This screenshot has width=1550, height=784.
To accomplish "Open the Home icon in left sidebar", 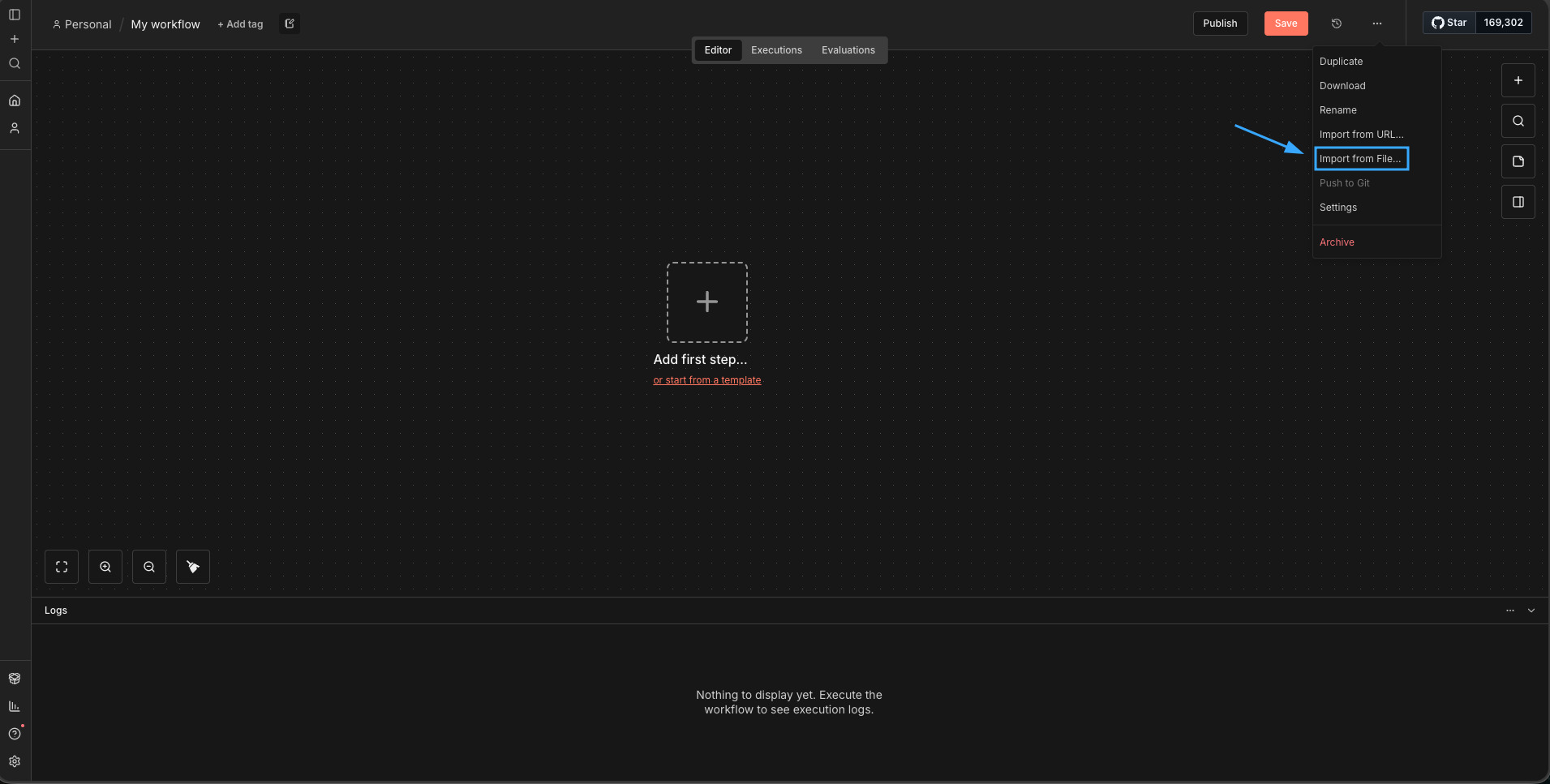I will pos(15,101).
